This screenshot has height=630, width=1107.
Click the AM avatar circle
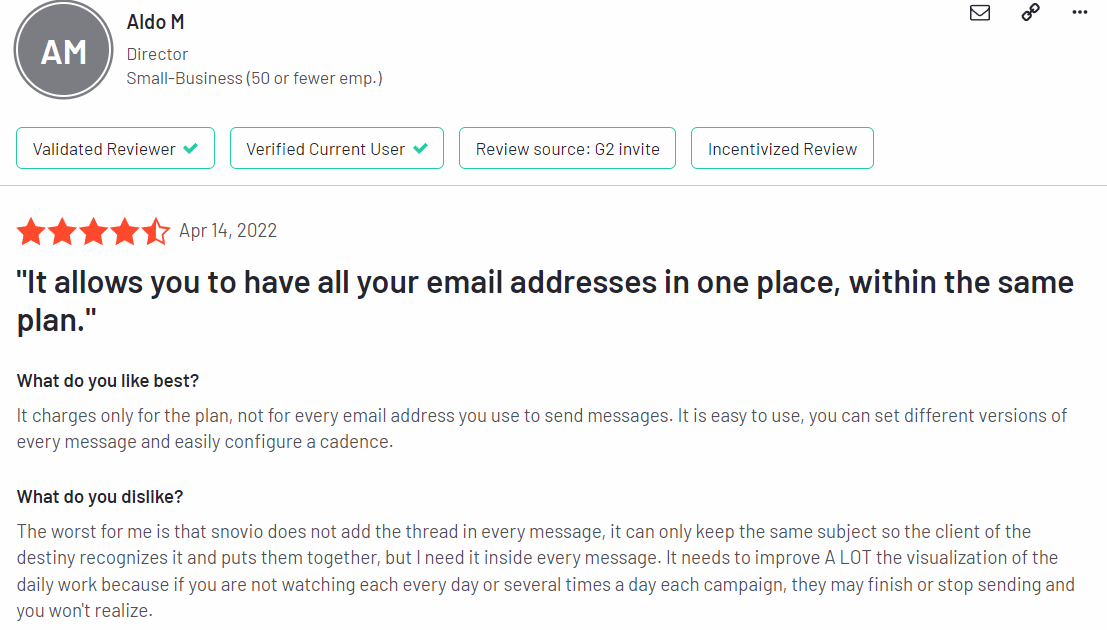(x=64, y=50)
